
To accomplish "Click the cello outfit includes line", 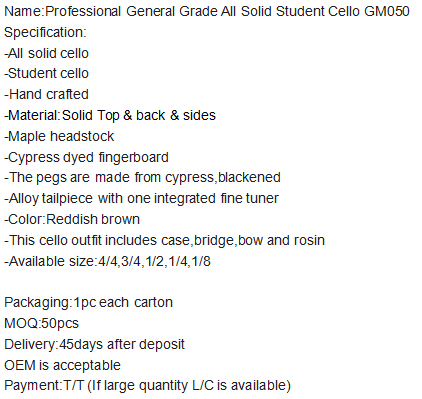I will coord(164,240).
